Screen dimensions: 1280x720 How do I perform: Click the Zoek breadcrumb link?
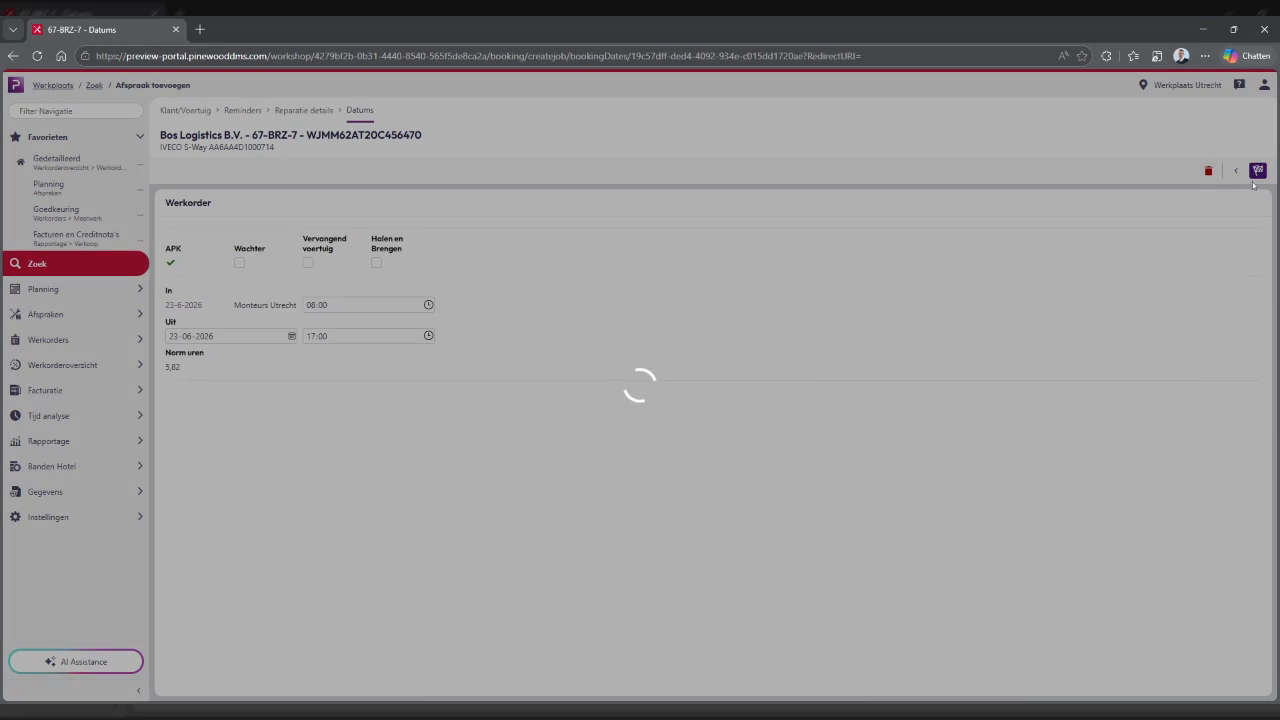point(94,85)
